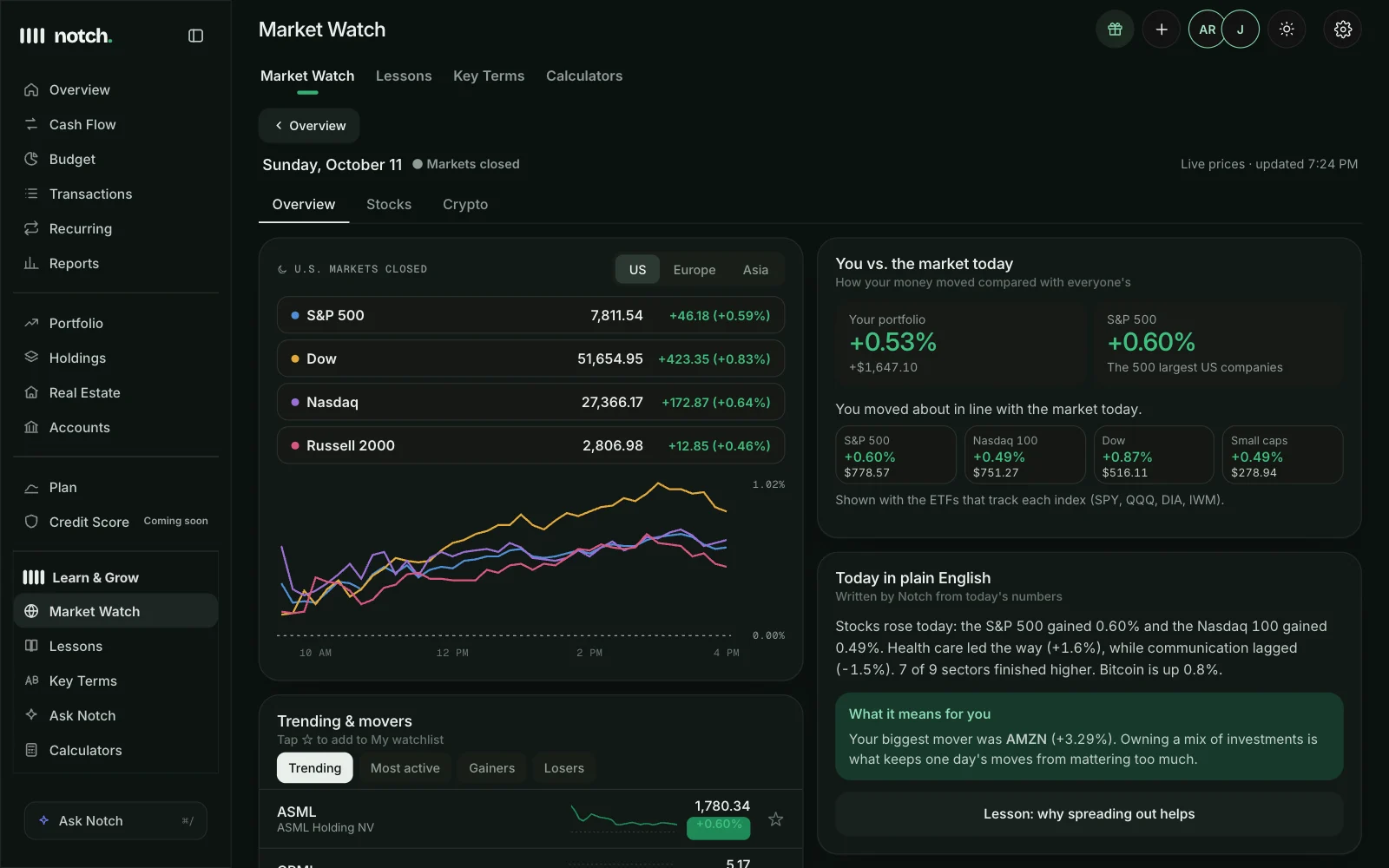The width and height of the screenshot is (1389, 868).
Task: Click Ask Notch input at sidebar bottom
Action: (115, 820)
